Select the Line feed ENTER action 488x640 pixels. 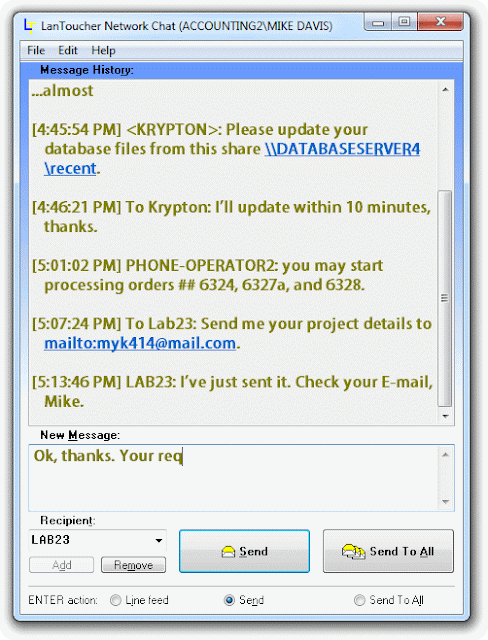click(115, 600)
